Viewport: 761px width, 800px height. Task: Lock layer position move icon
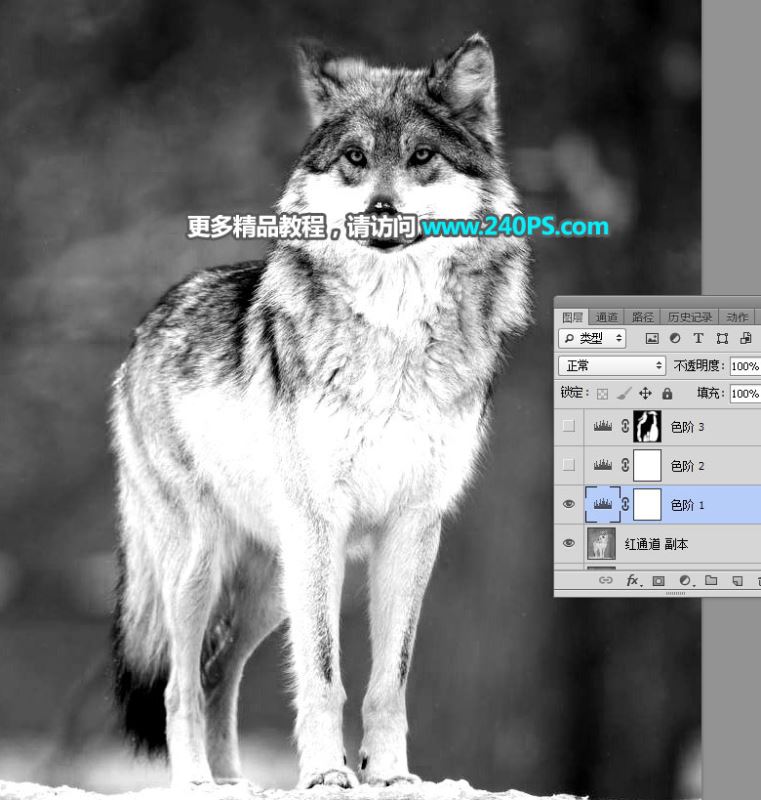645,393
